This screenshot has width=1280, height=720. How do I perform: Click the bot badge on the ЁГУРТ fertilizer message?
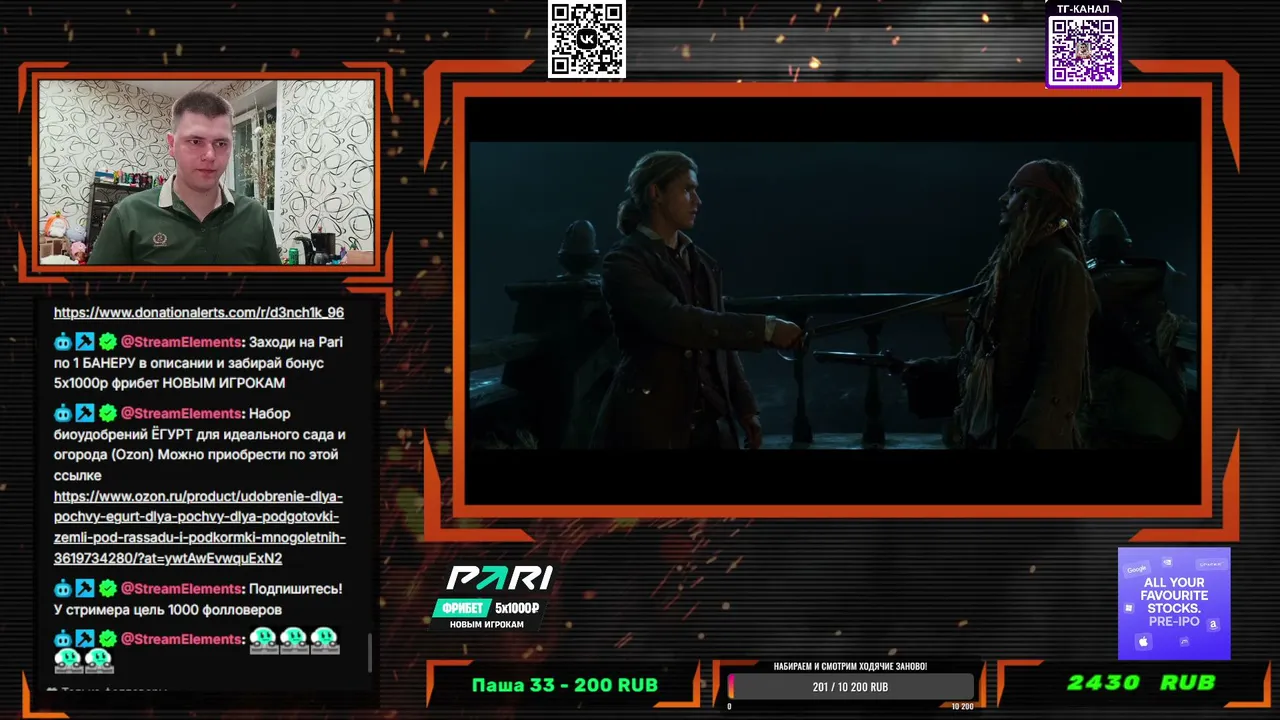pos(63,413)
